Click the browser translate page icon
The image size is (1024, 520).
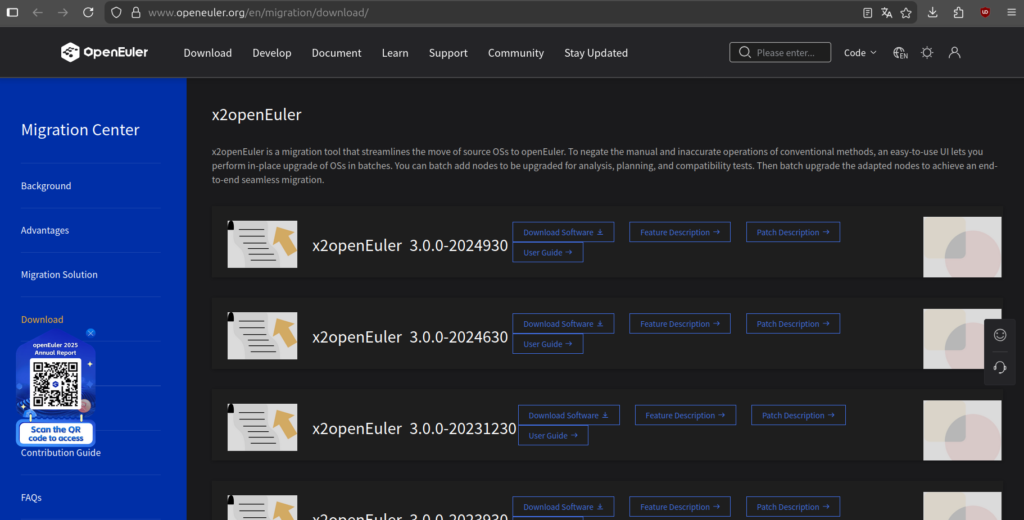886,13
